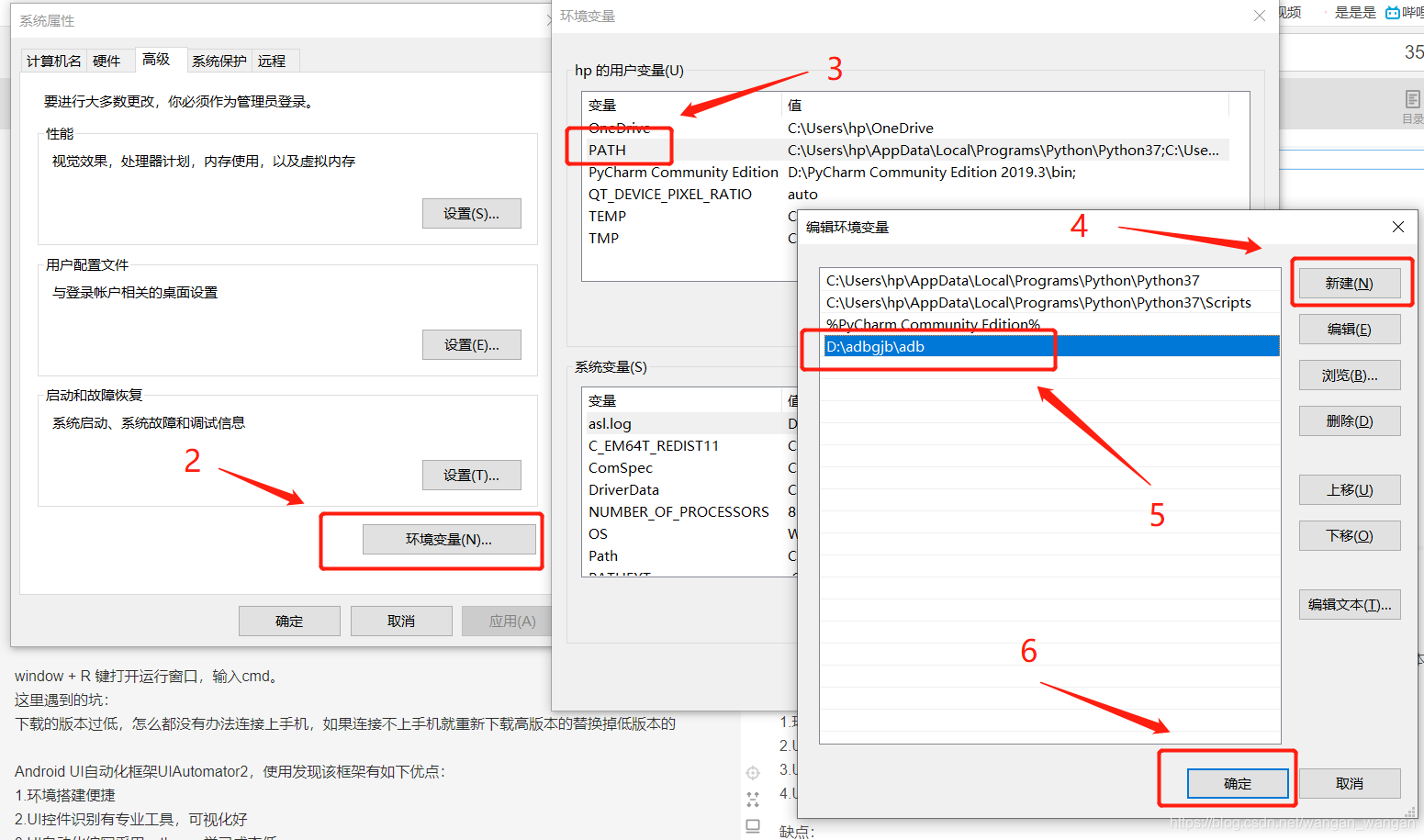This screenshot has height=840, width=1424.
Task: Select NUMBER_OF_PROCESSORS system variable
Action: click(x=690, y=511)
